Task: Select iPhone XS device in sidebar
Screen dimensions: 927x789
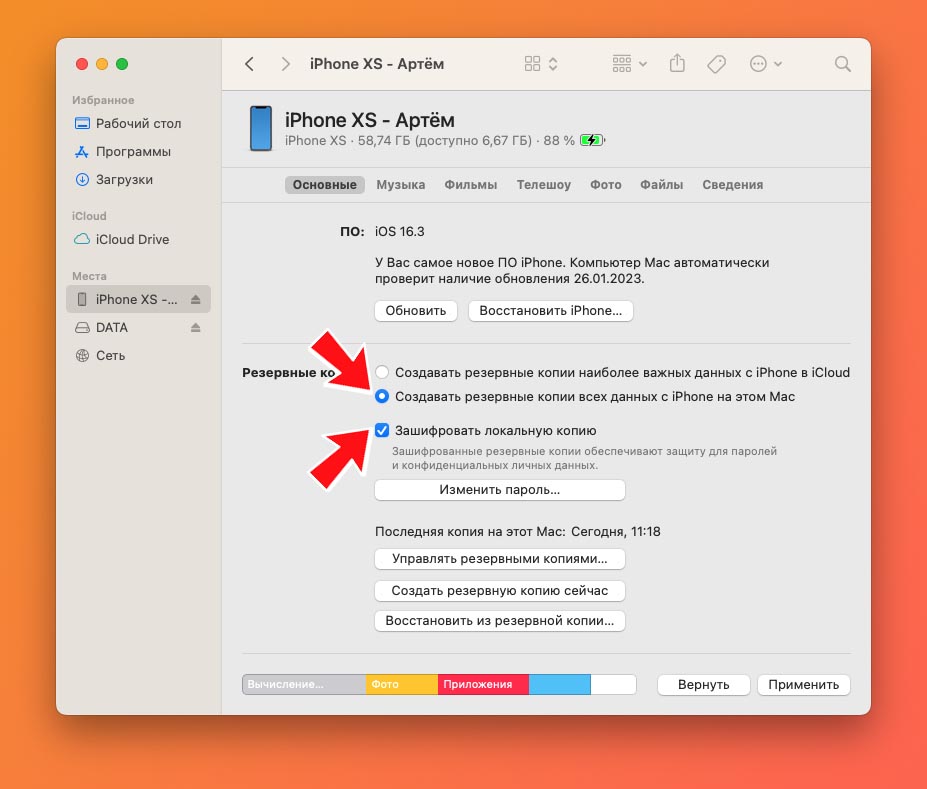Action: 137,300
